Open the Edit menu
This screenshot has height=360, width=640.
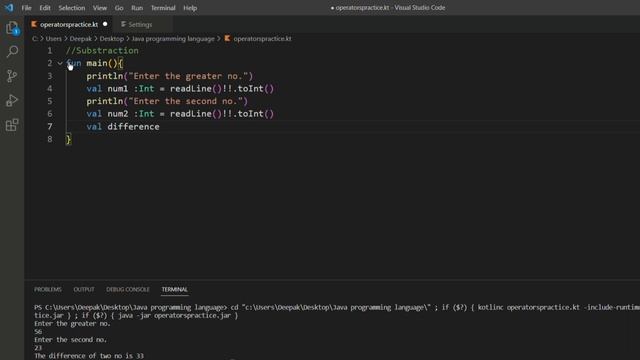tap(45, 8)
